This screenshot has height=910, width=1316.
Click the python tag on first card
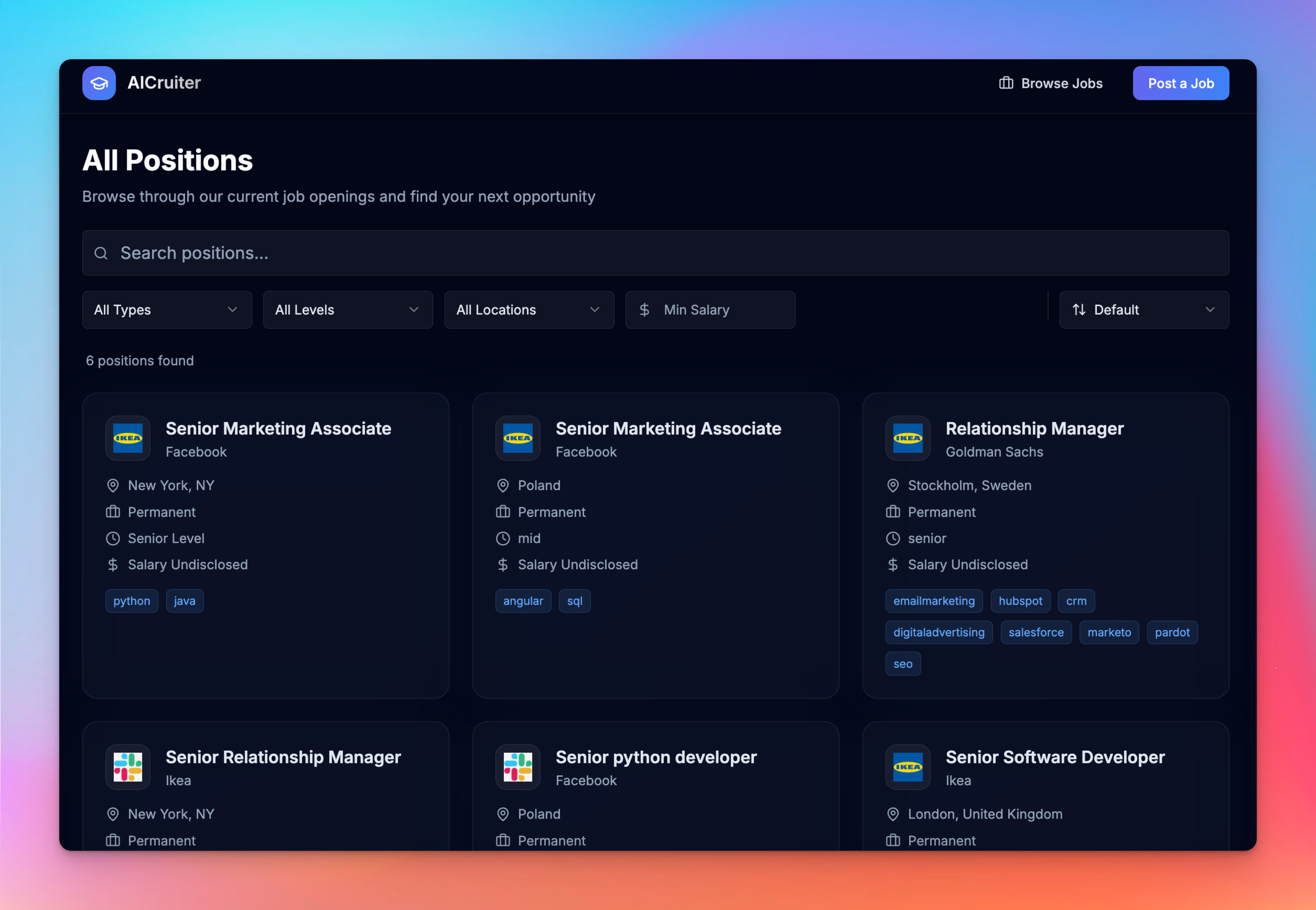coord(132,601)
